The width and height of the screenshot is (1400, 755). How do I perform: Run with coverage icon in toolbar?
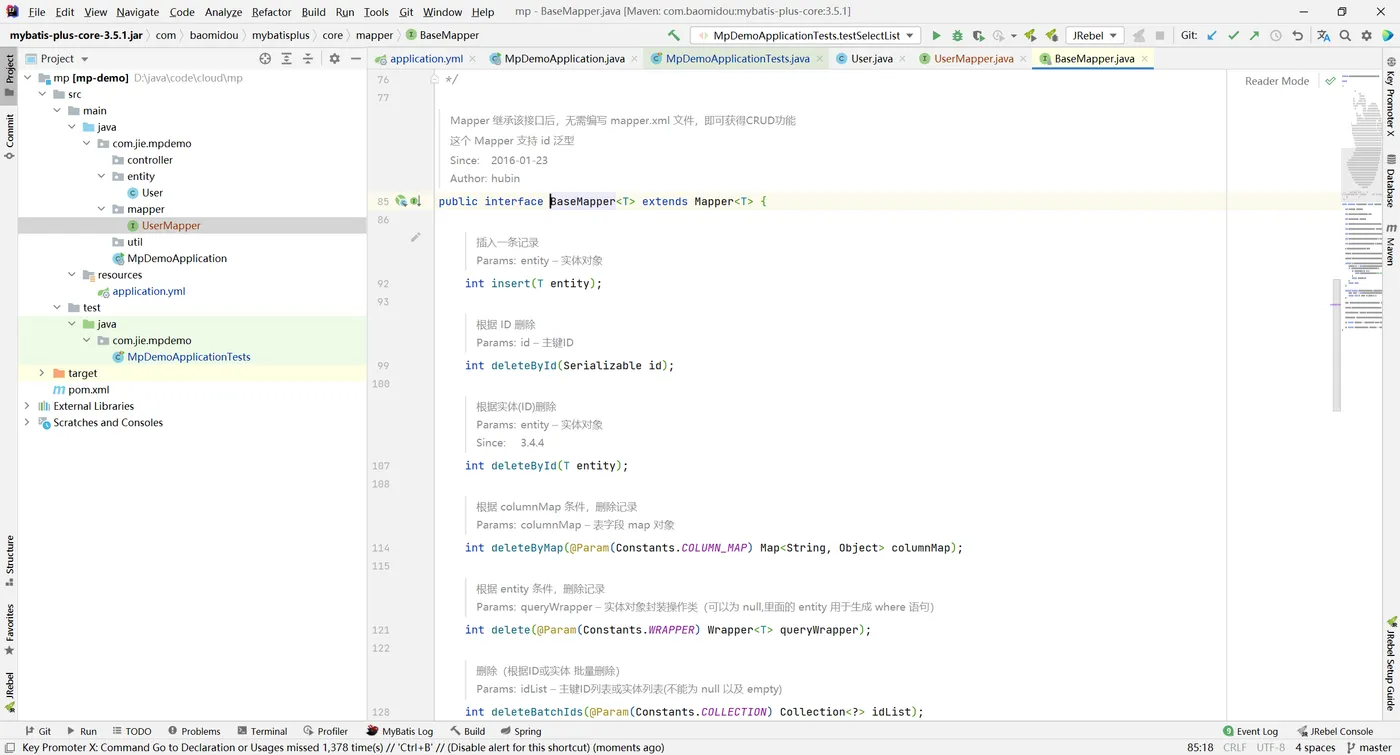(978, 35)
